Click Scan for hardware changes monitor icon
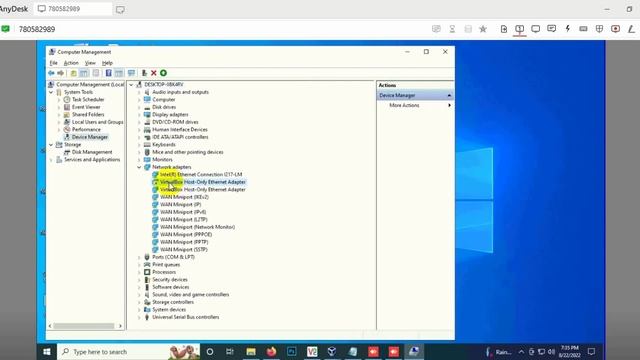640x360 pixels. click(x=131, y=73)
